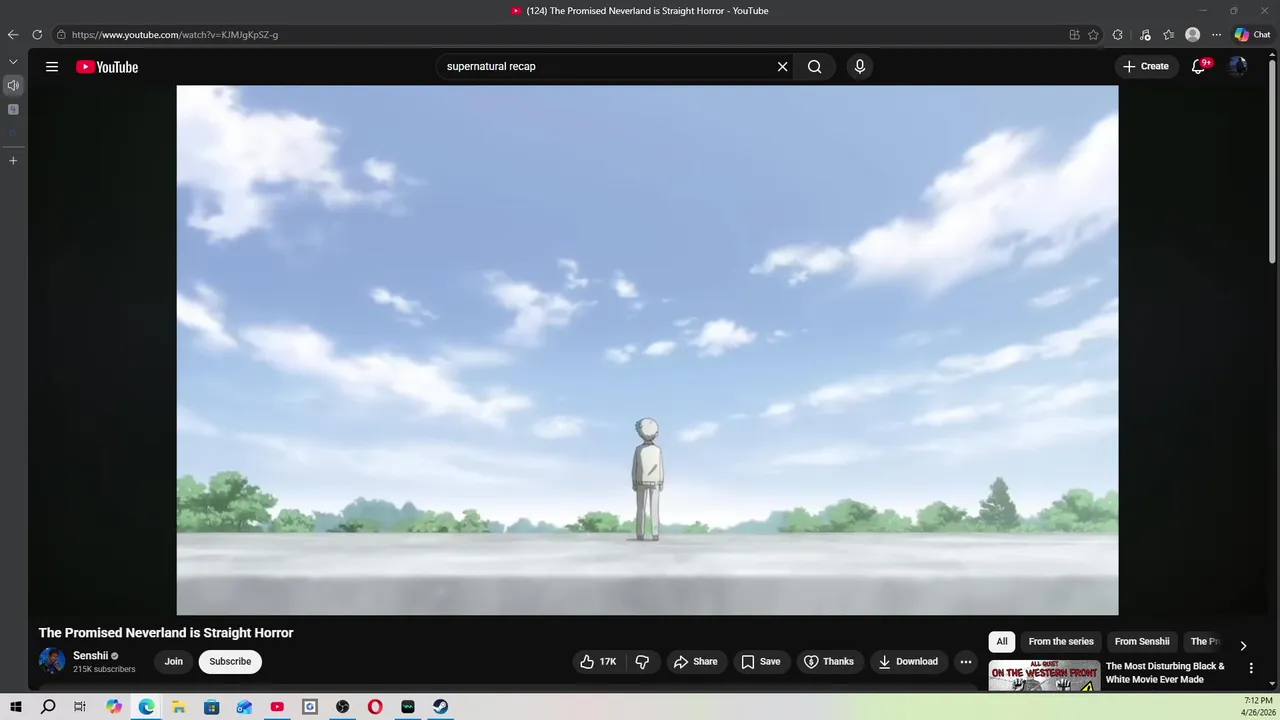Open the notifications bell
This screenshot has height=720, width=1280.
1198,67
